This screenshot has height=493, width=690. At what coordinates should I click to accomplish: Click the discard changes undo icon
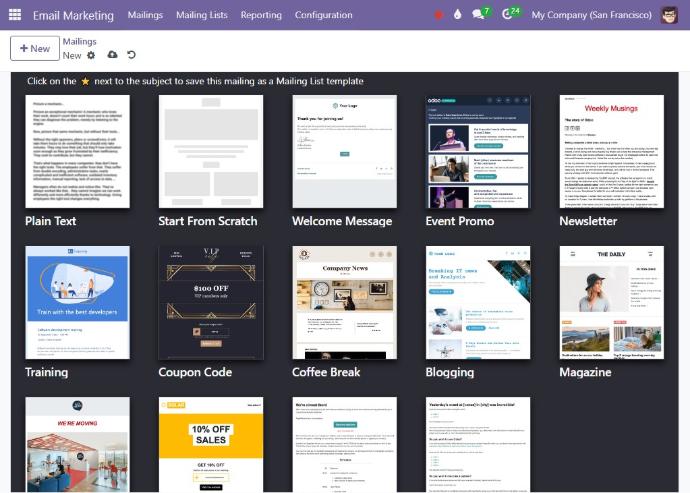click(132, 56)
